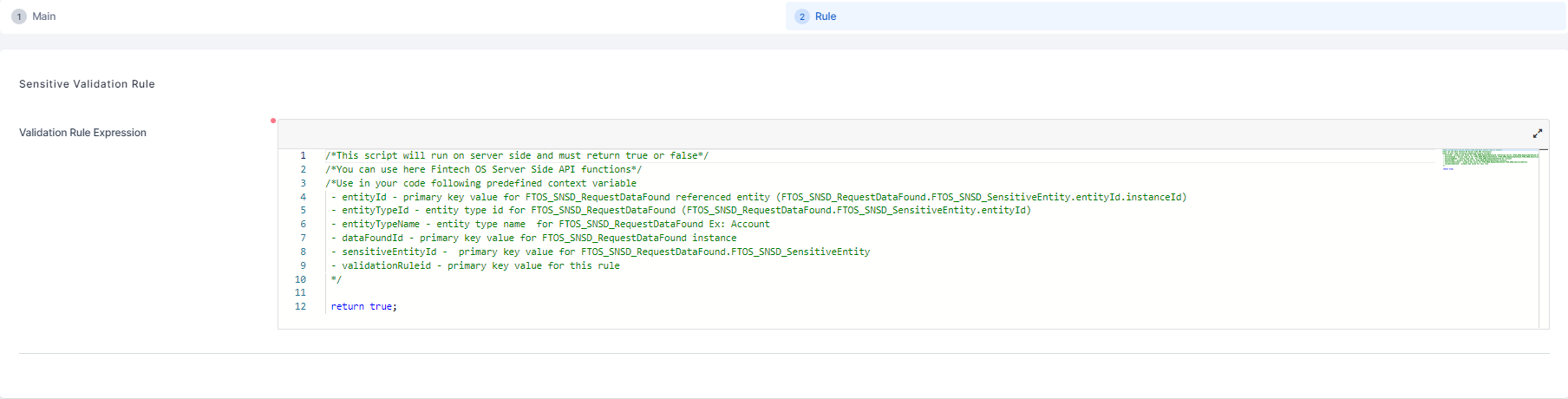1568x399 pixels.
Task: Click the editor's vertical scrollbar
Action: point(1544,239)
